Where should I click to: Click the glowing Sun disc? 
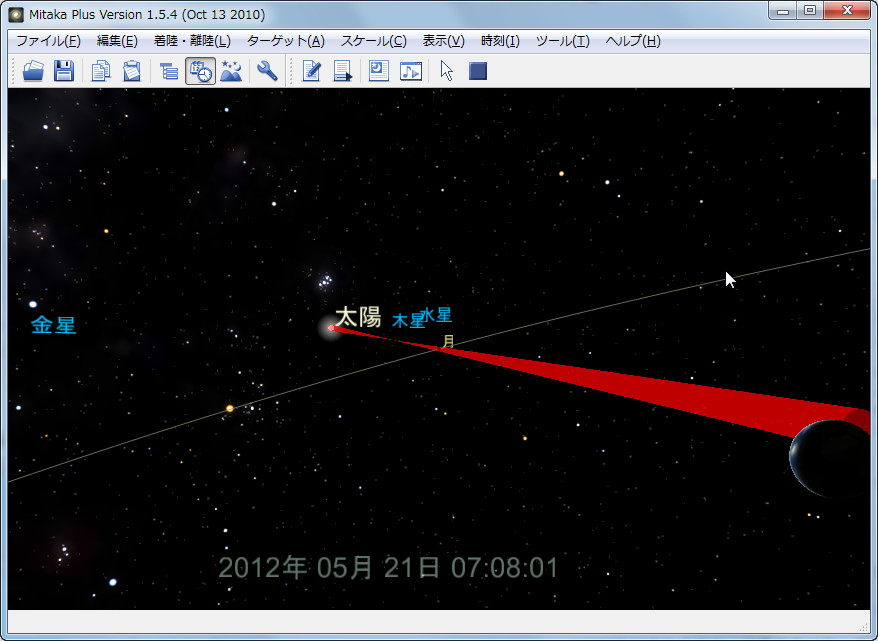[x=330, y=328]
